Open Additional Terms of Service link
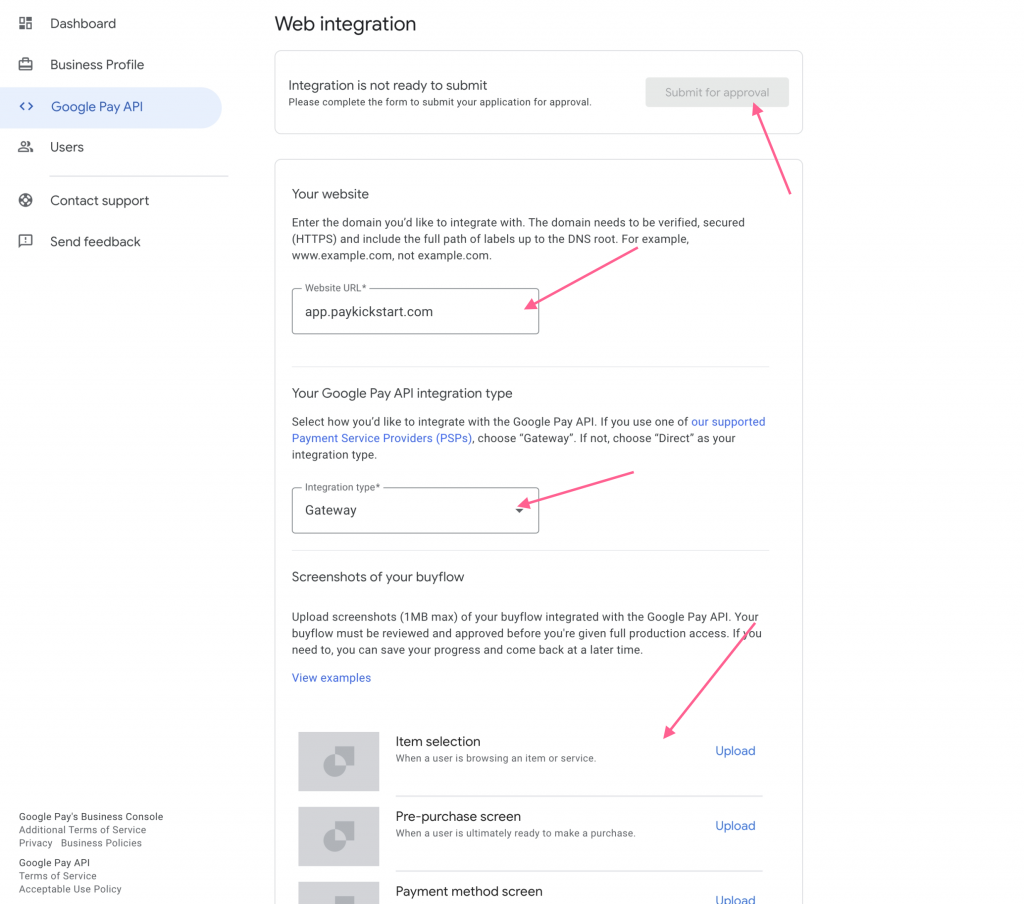This screenshot has width=1024, height=904. pyautogui.click(x=82, y=830)
